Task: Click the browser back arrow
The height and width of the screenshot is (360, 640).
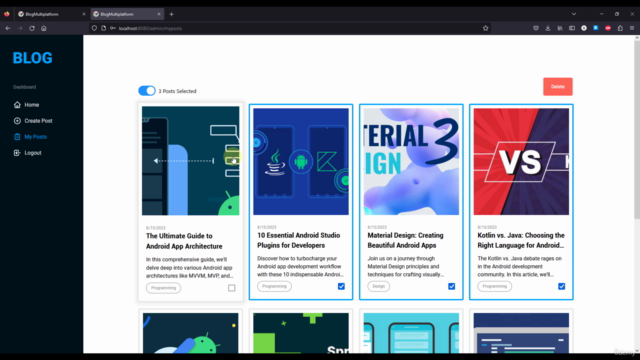Action: tap(8, 28)
